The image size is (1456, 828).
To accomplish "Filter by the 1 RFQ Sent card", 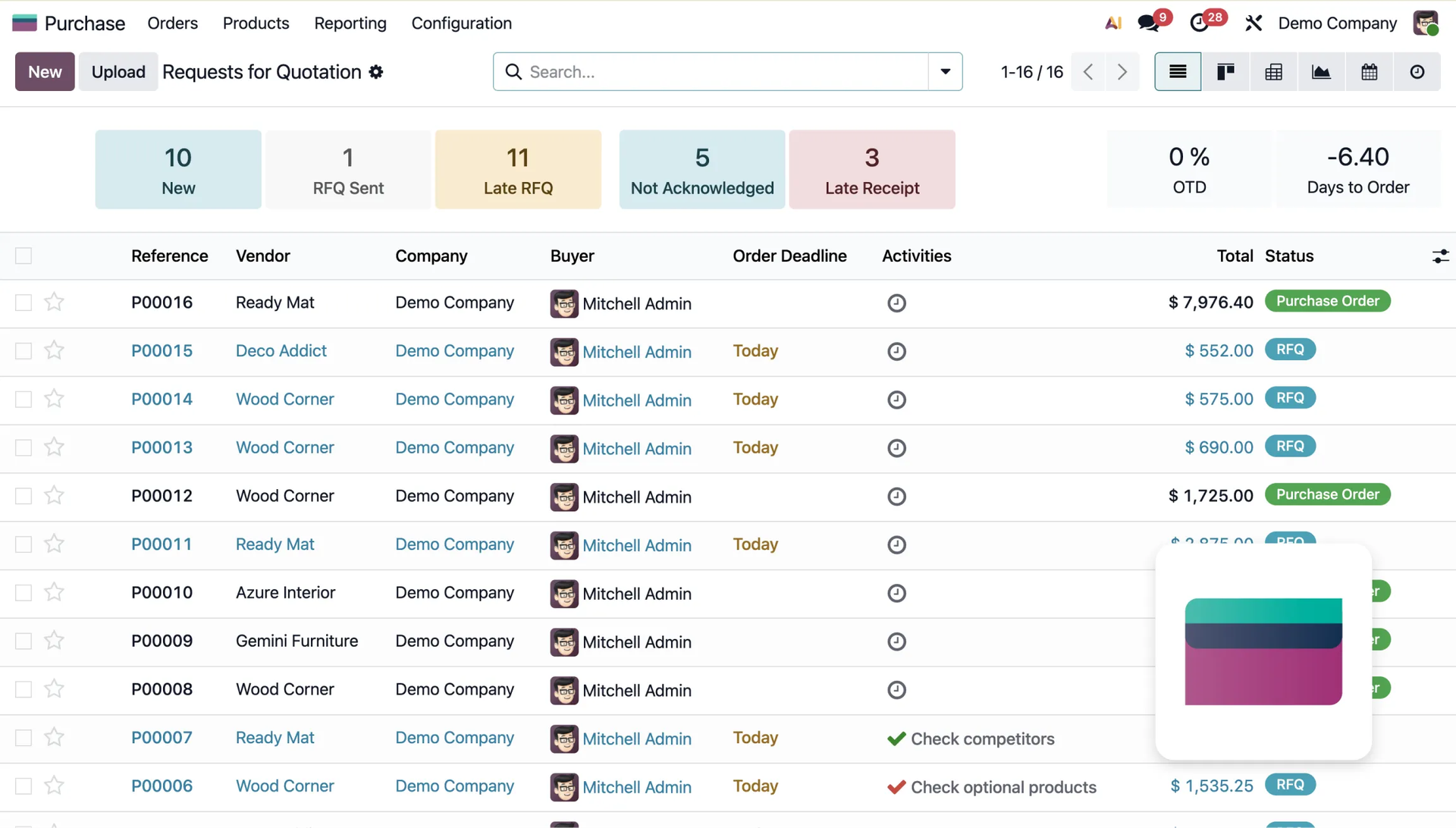I will (x=348, y=170).
